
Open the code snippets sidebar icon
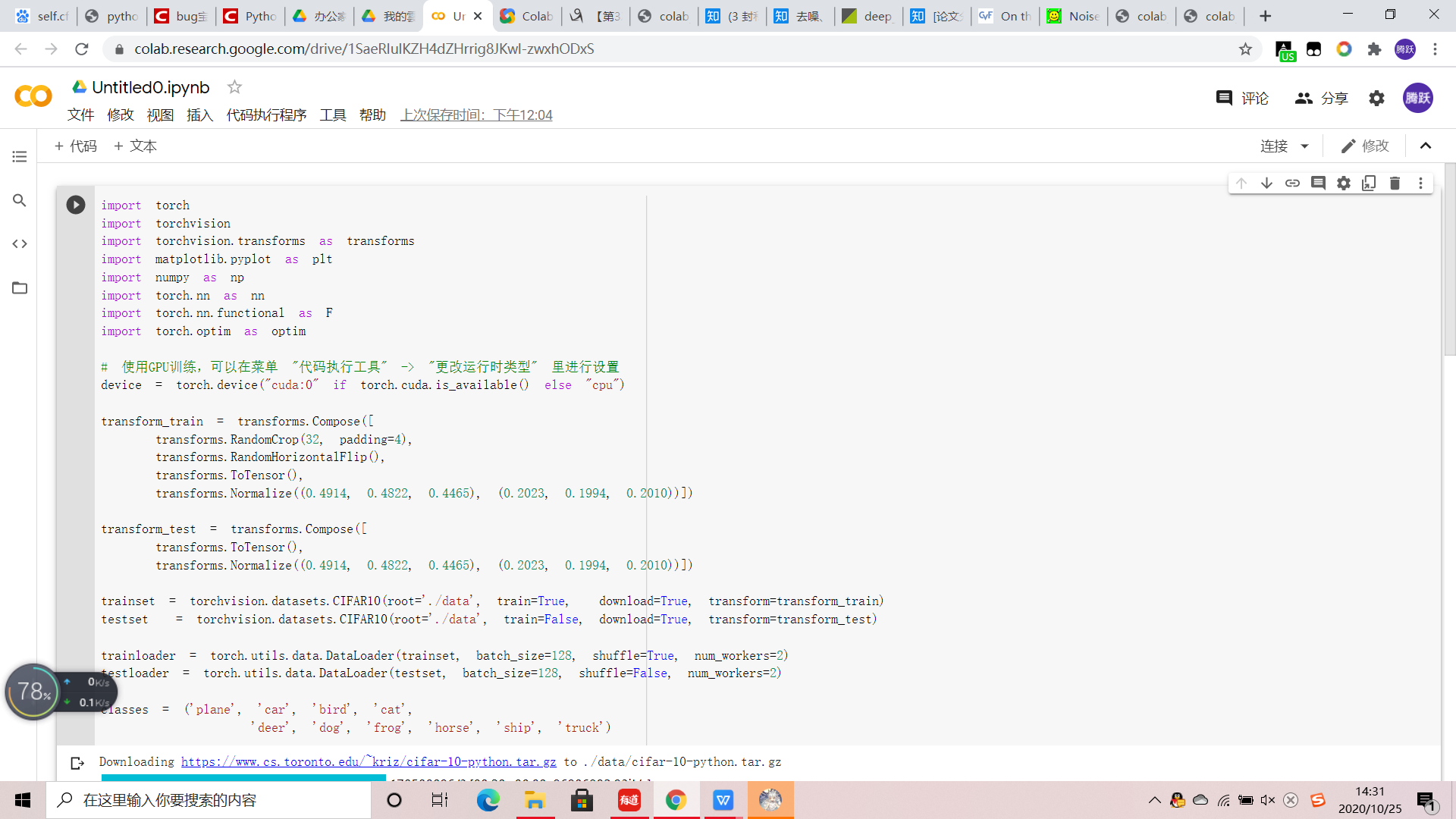tap(20, 244)
